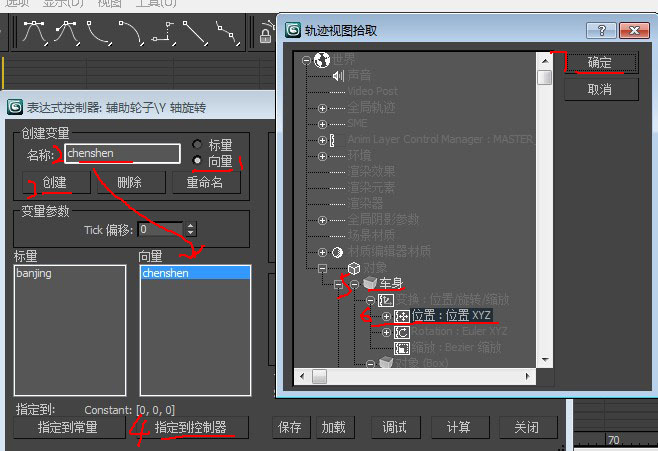Image resolution: width=658 pixels, height=451 pixels.
Task: Click 指定到控制器 button
Action: coord(191,427)
